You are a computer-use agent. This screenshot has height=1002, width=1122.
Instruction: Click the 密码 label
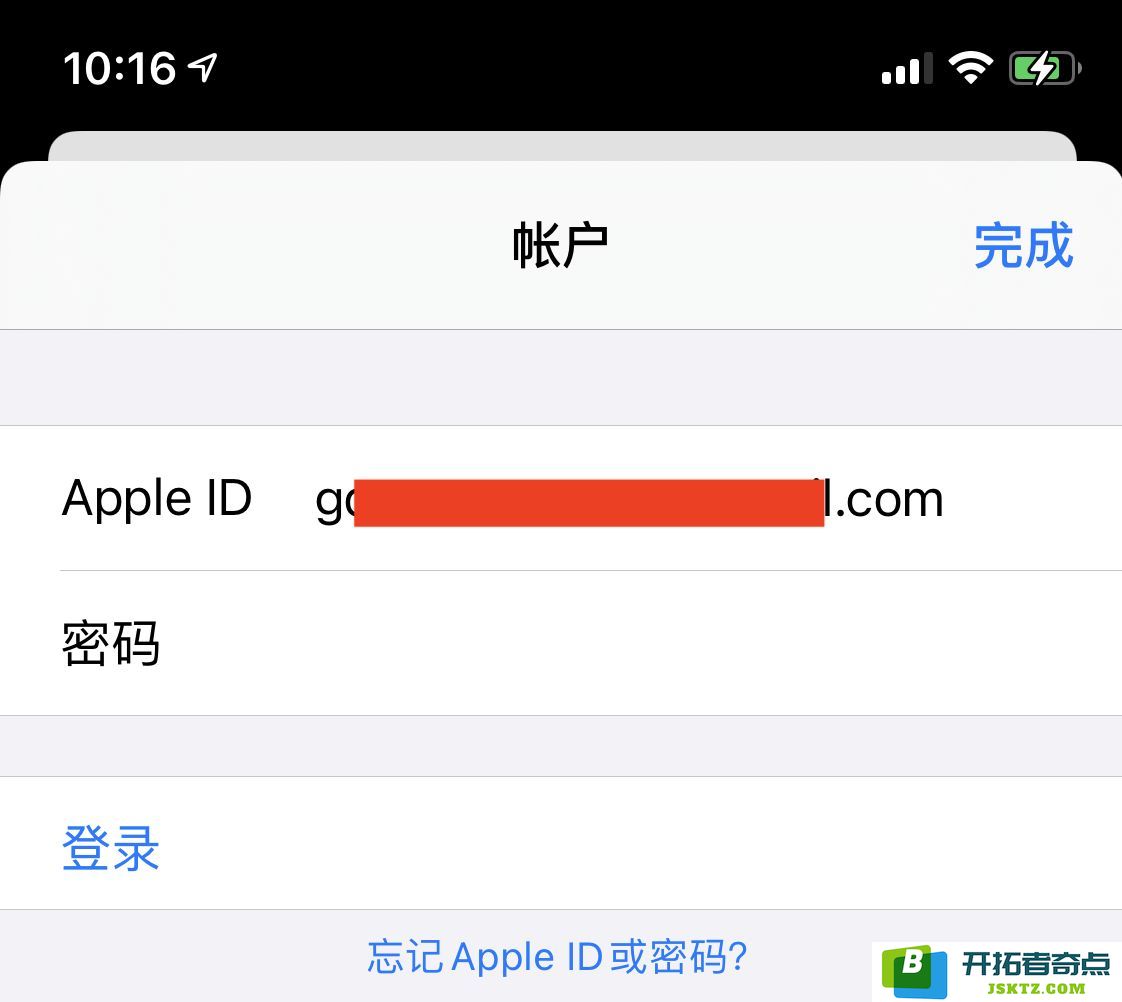click(110, 643)
